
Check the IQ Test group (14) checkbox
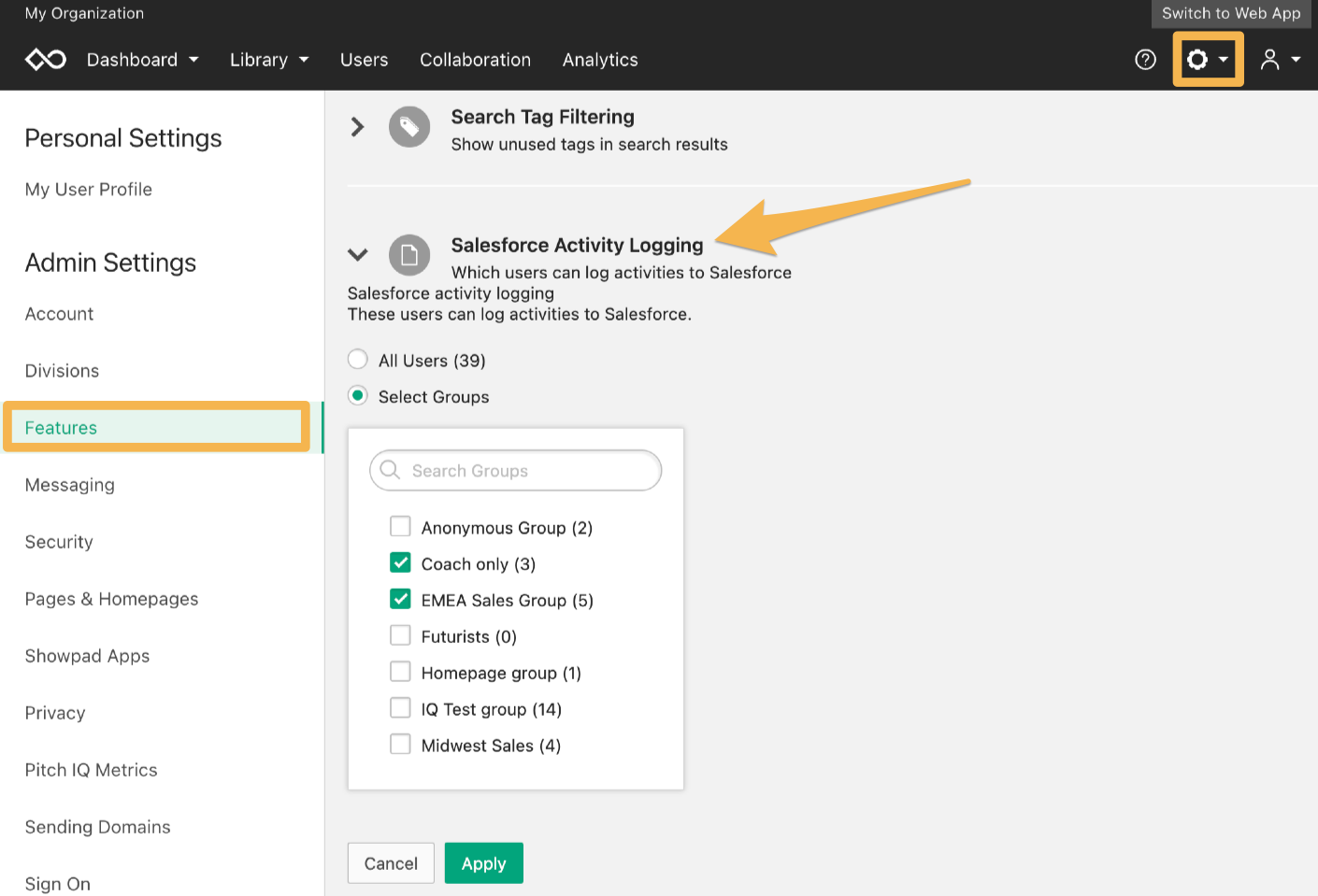coord(400,709)
